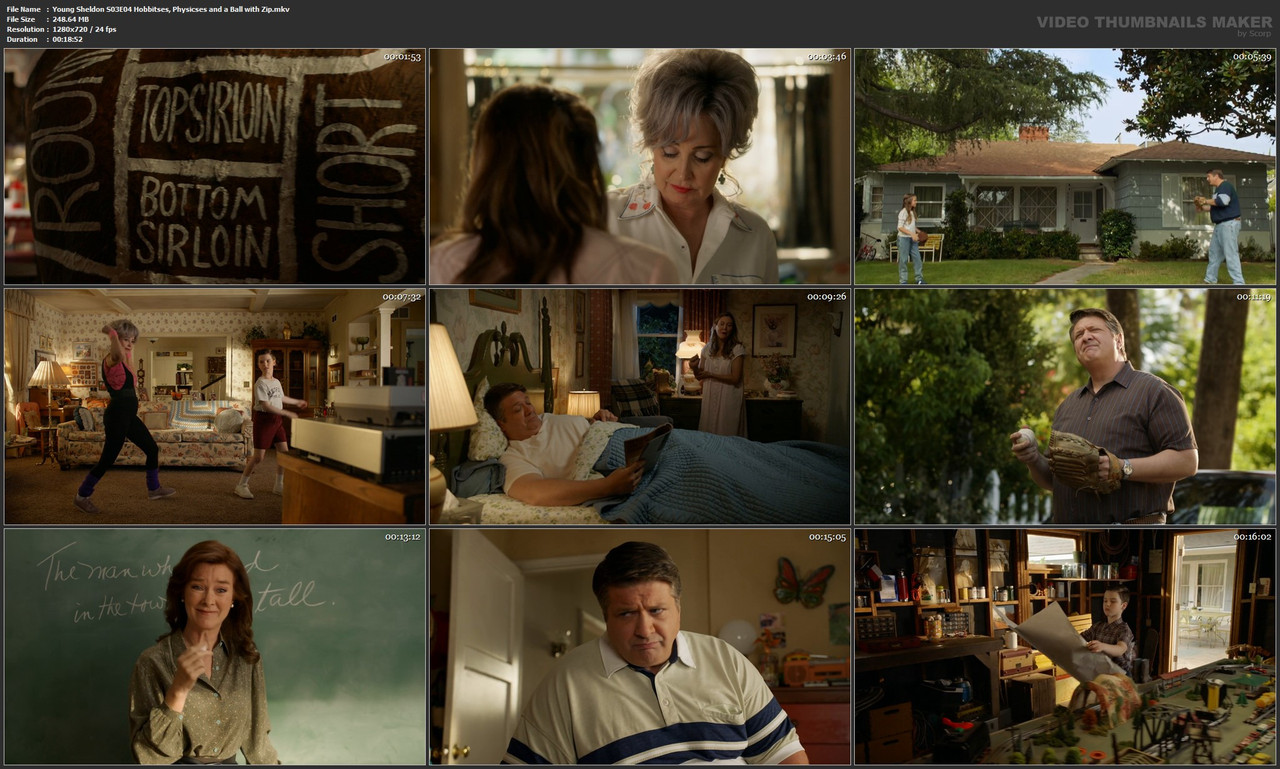Viewport: 1280px width, 769px height.
Task: Click the 1280x720 / 24 fps resolution value
Action: click(x=84, y=29)
